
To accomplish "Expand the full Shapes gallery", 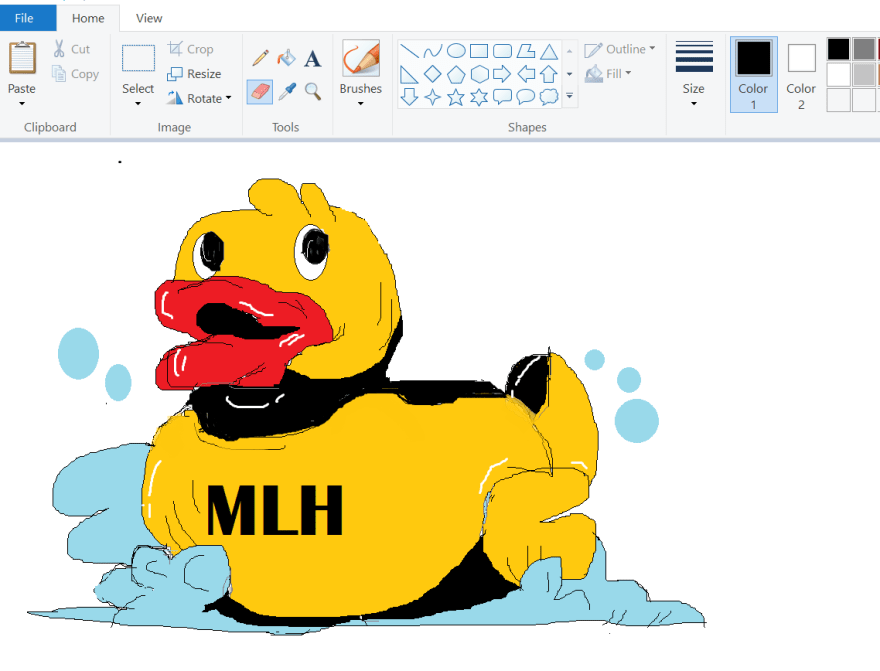I will (570, 96).
